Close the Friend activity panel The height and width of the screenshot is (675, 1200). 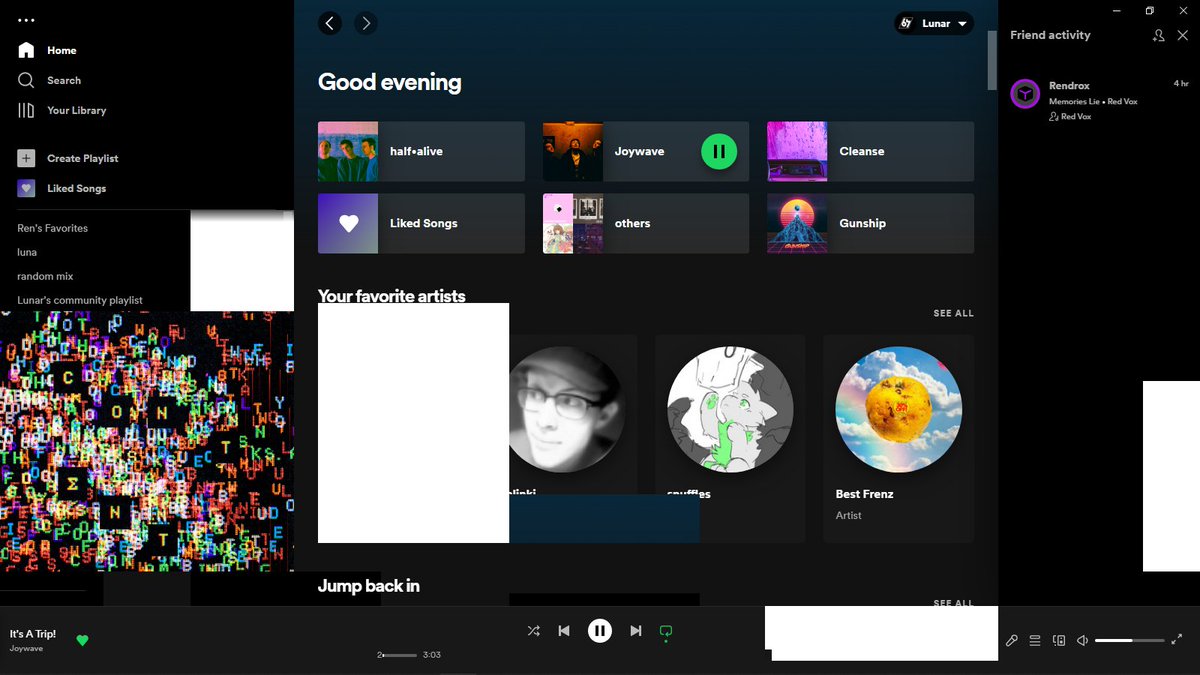(1183, 35)
